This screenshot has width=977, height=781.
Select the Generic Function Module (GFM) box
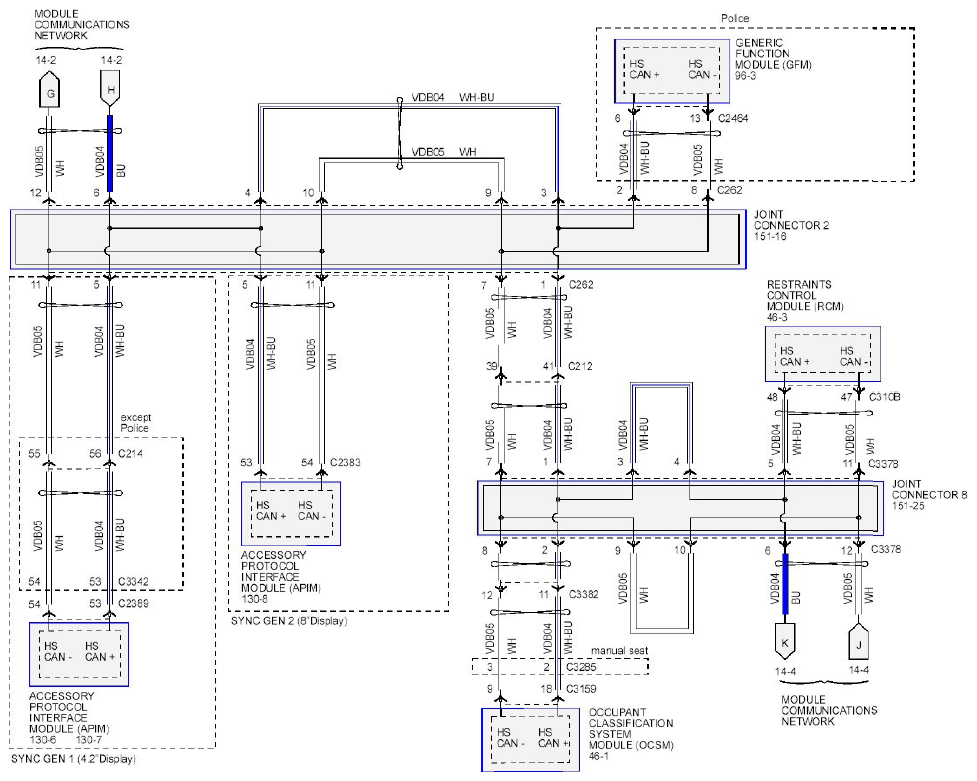672,71
